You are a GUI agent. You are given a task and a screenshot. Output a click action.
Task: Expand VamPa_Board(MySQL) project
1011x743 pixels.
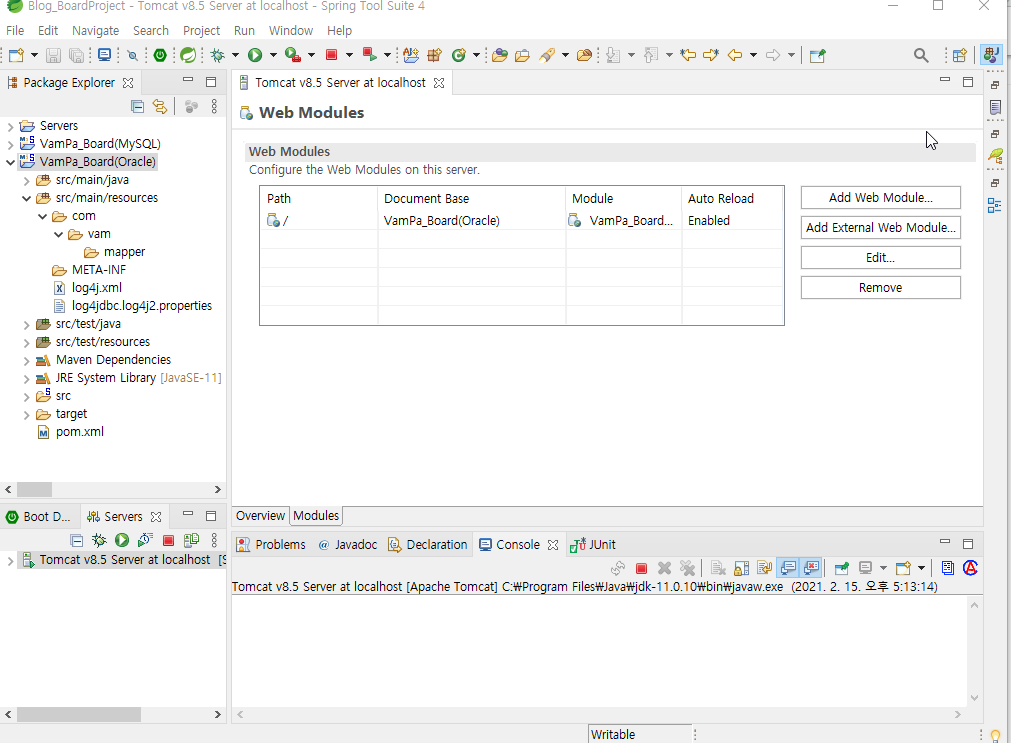(10, 144)
